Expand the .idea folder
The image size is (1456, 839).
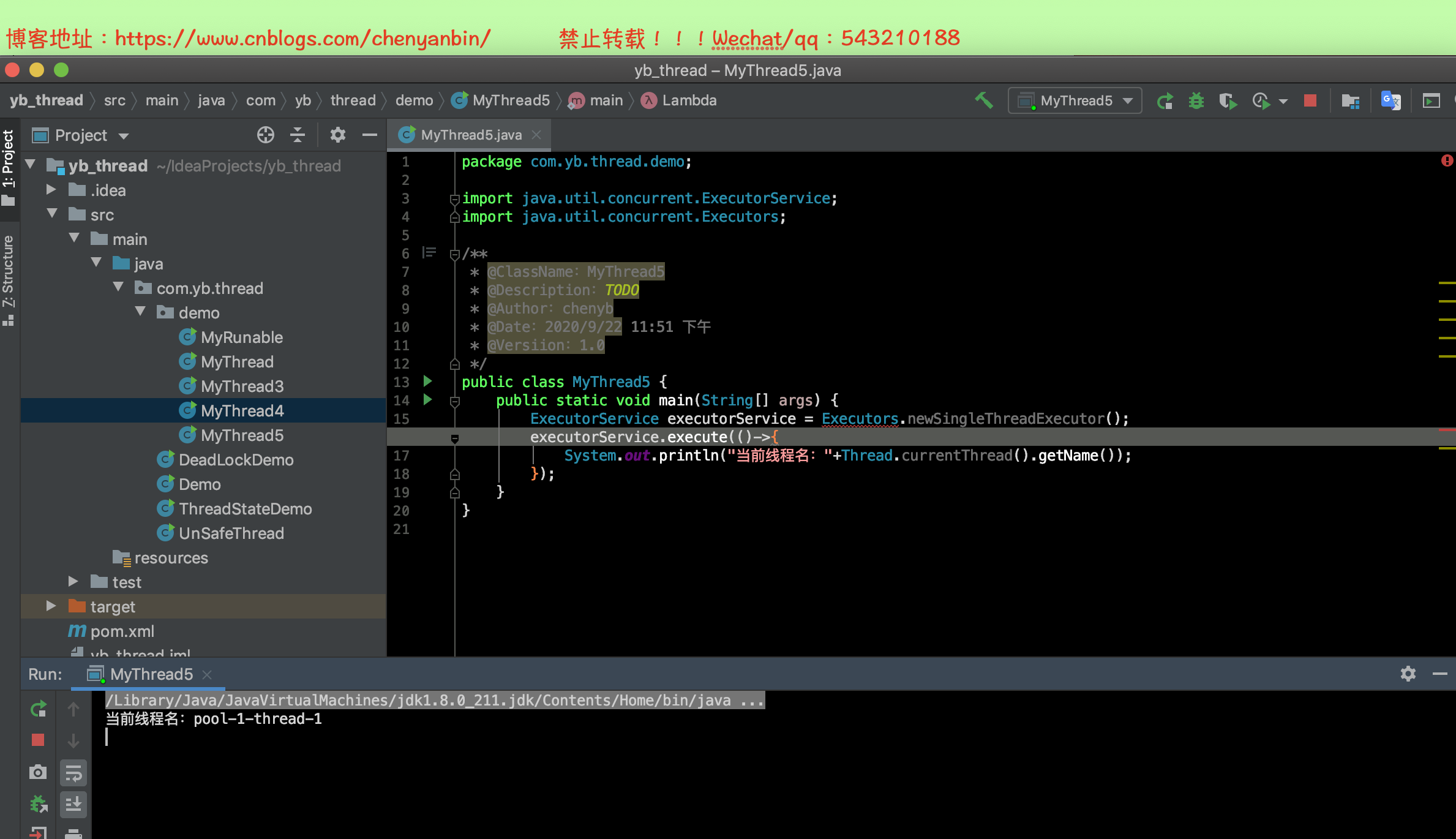click(x=51, y=190)
